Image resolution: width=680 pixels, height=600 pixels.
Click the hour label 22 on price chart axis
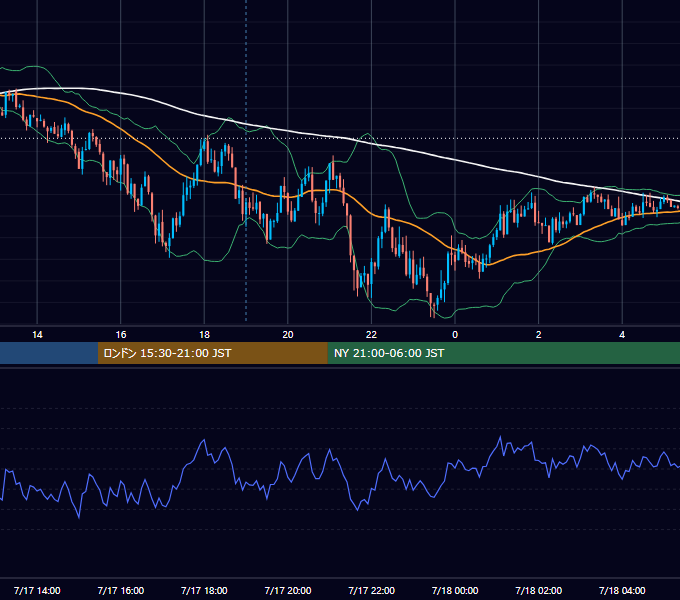[x=372, y=335]
